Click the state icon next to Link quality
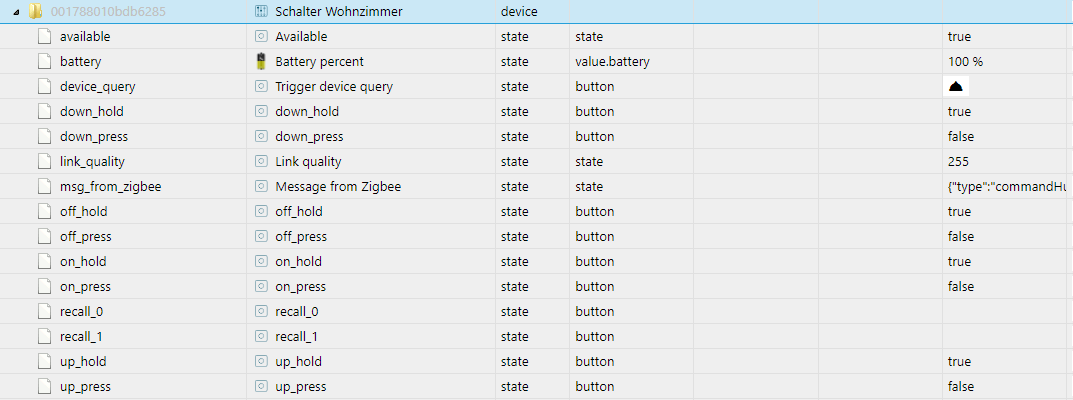This screenshot has height=400, width=1073. click(x=261, y=161)
